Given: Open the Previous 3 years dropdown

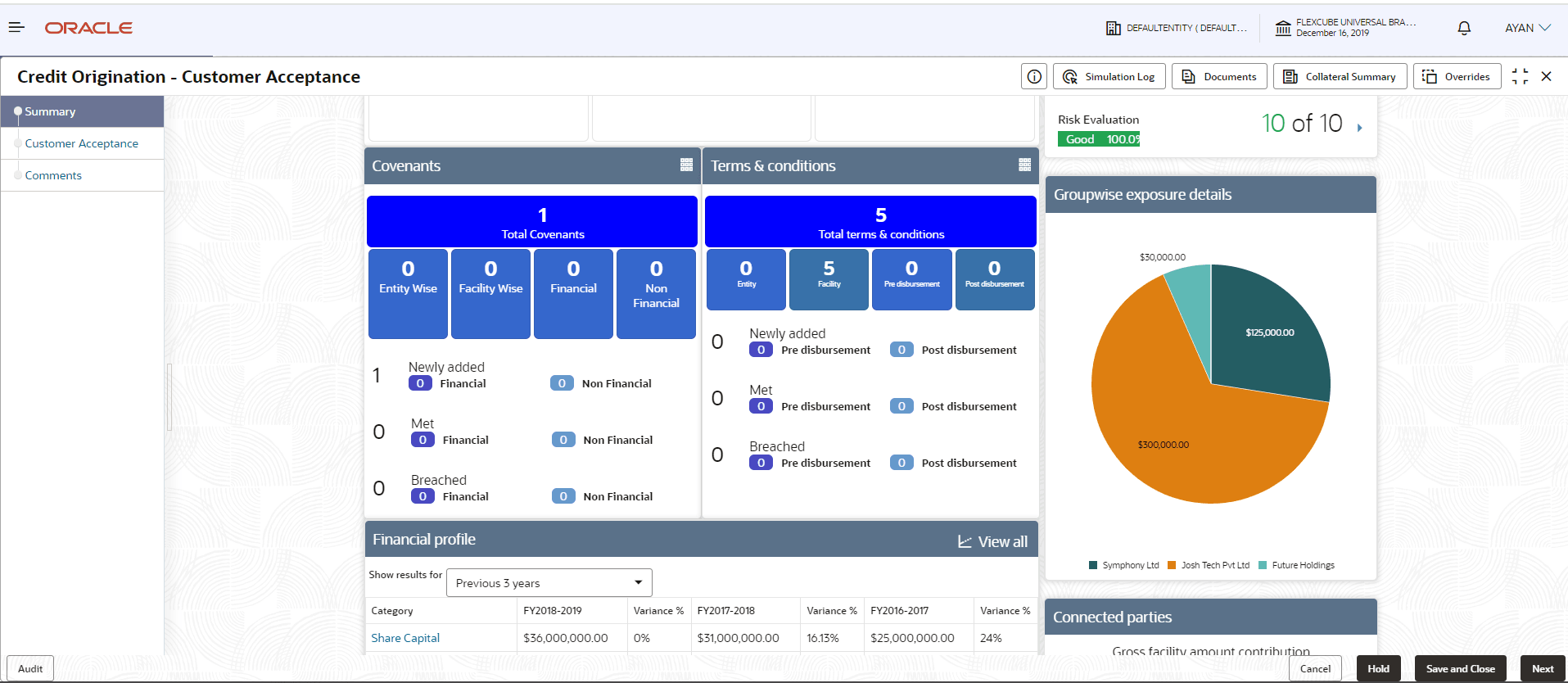Looking at the screenshot, I should point(549,582).
